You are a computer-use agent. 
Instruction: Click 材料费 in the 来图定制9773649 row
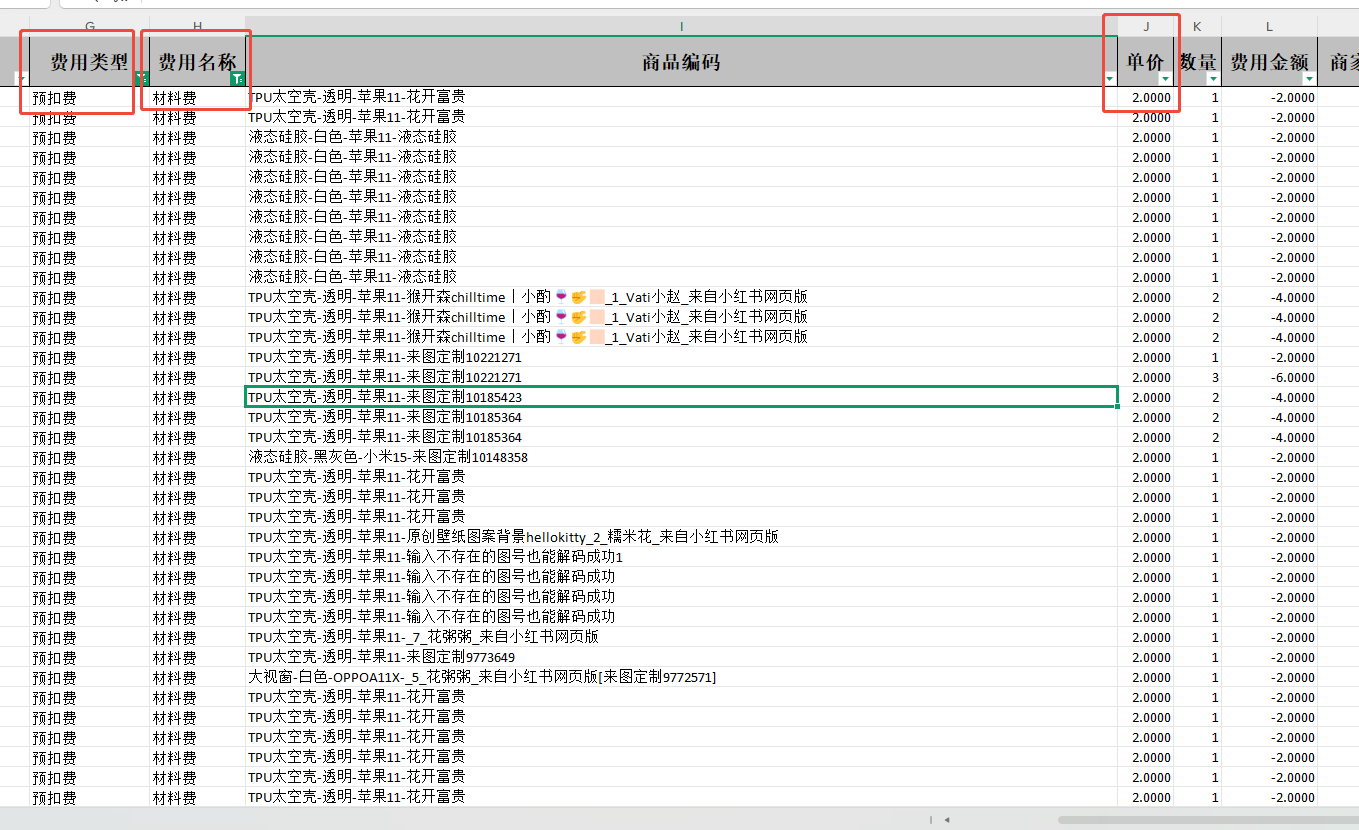tap(197, 657)
